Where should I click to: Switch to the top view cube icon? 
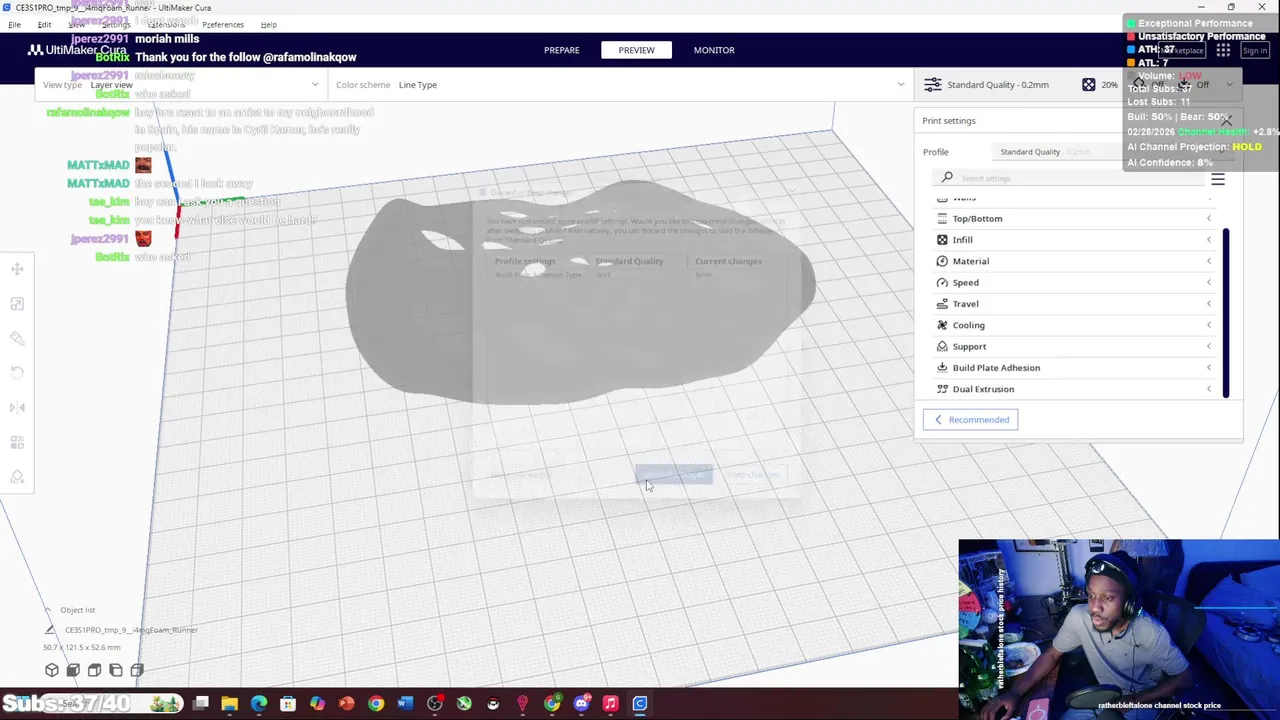(94, 670)
